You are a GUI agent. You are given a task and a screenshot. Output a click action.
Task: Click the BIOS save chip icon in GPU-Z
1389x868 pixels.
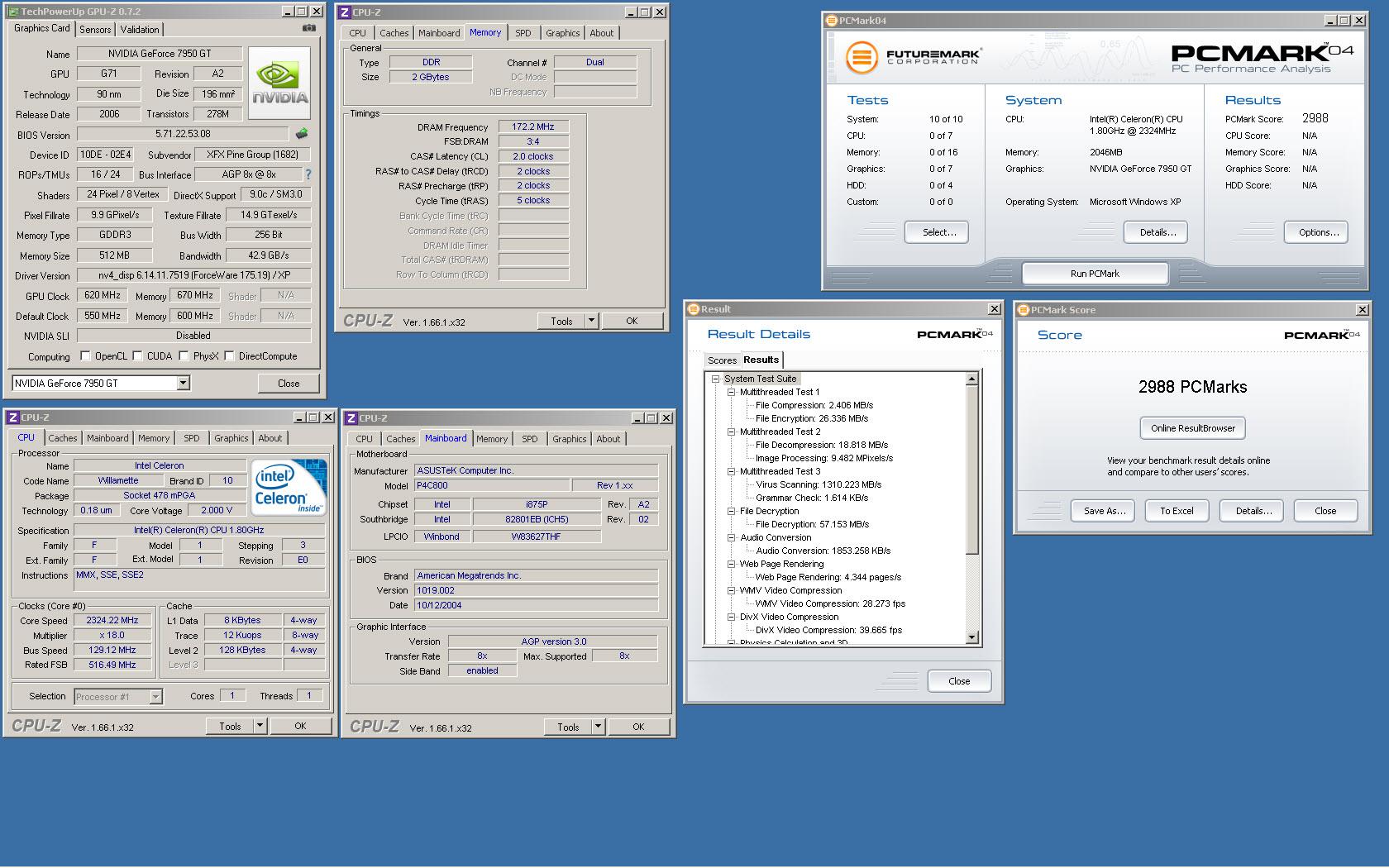click(302, 134)
